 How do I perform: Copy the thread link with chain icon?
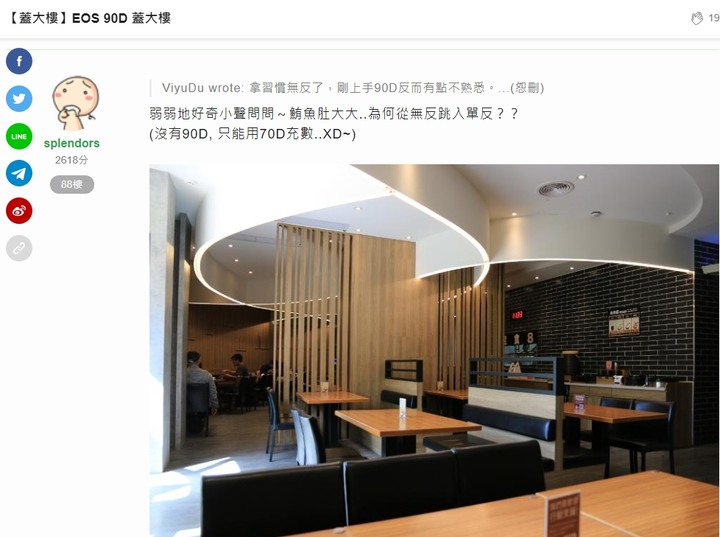point(19,249)
